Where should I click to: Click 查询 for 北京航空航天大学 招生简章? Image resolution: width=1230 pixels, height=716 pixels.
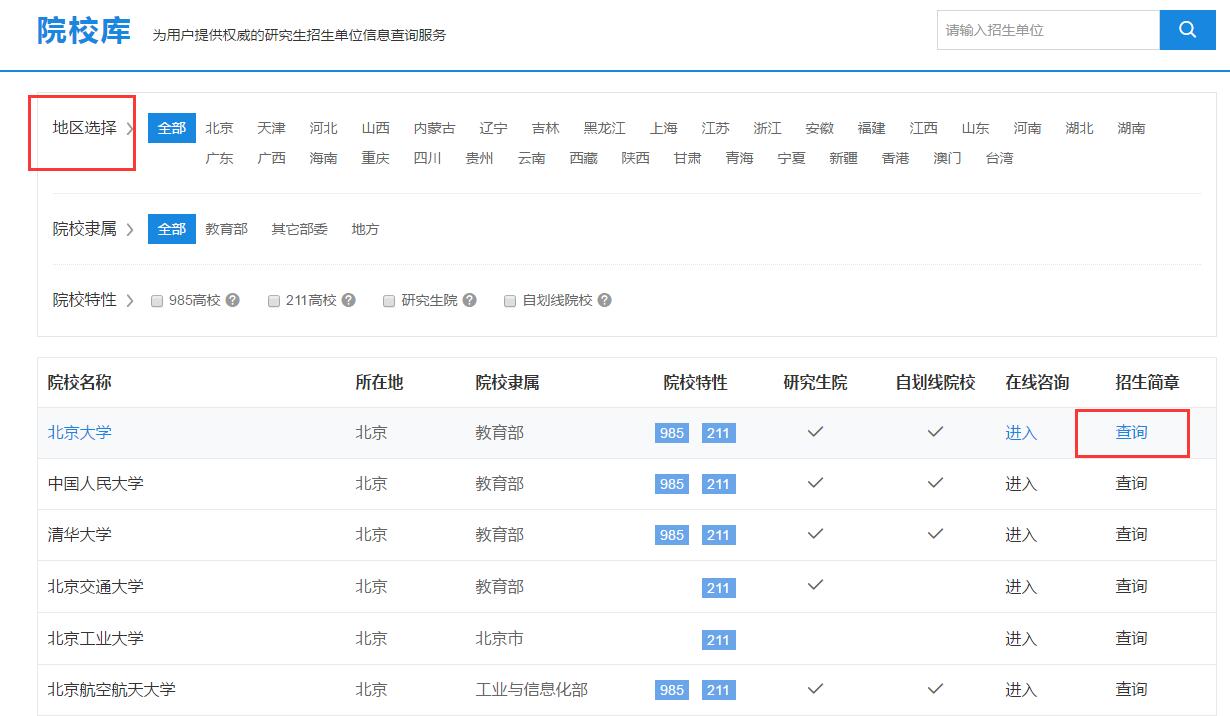click(1132, 690)
